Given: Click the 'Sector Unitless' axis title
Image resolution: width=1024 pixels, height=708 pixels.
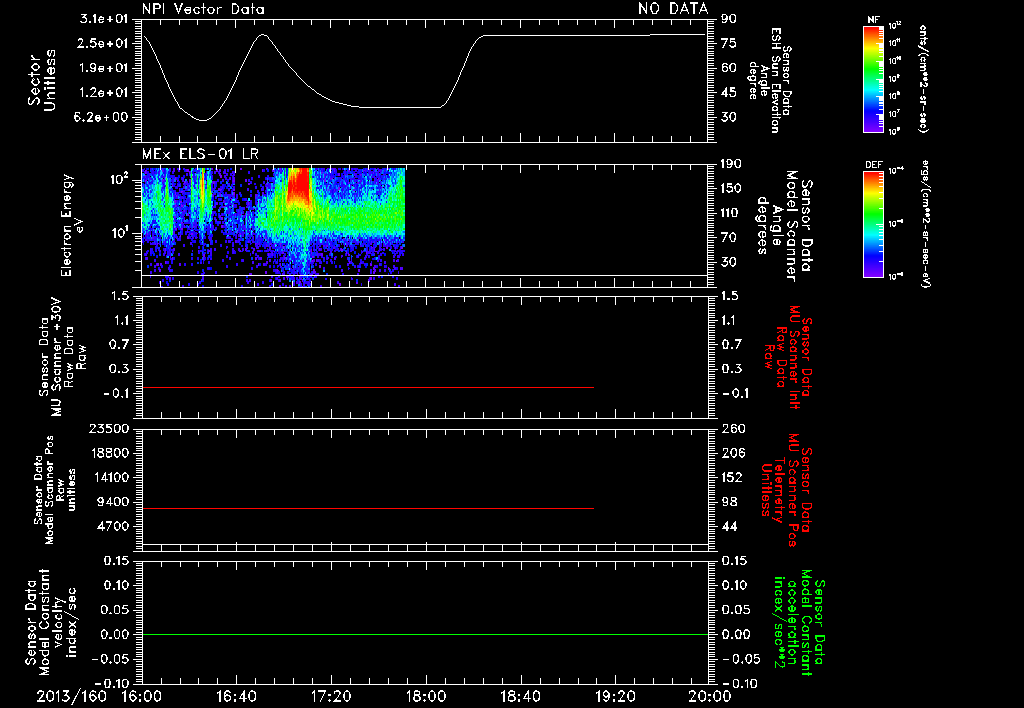Looking at the screenshot, I should (42, 80).
